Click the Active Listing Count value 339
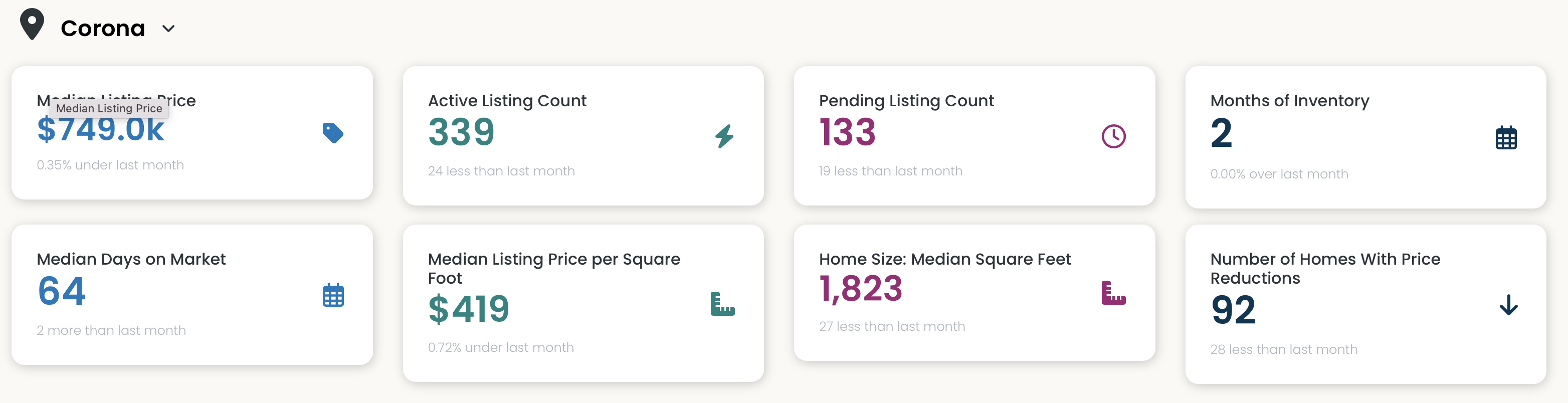Viewport: 1568px width, 403px height. [461, 132]
